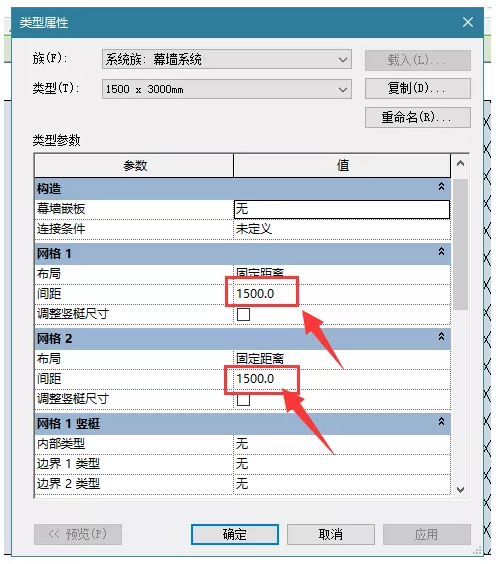Cancel the dialog with 取消
The image size is (499, 564).
point(331,534)
